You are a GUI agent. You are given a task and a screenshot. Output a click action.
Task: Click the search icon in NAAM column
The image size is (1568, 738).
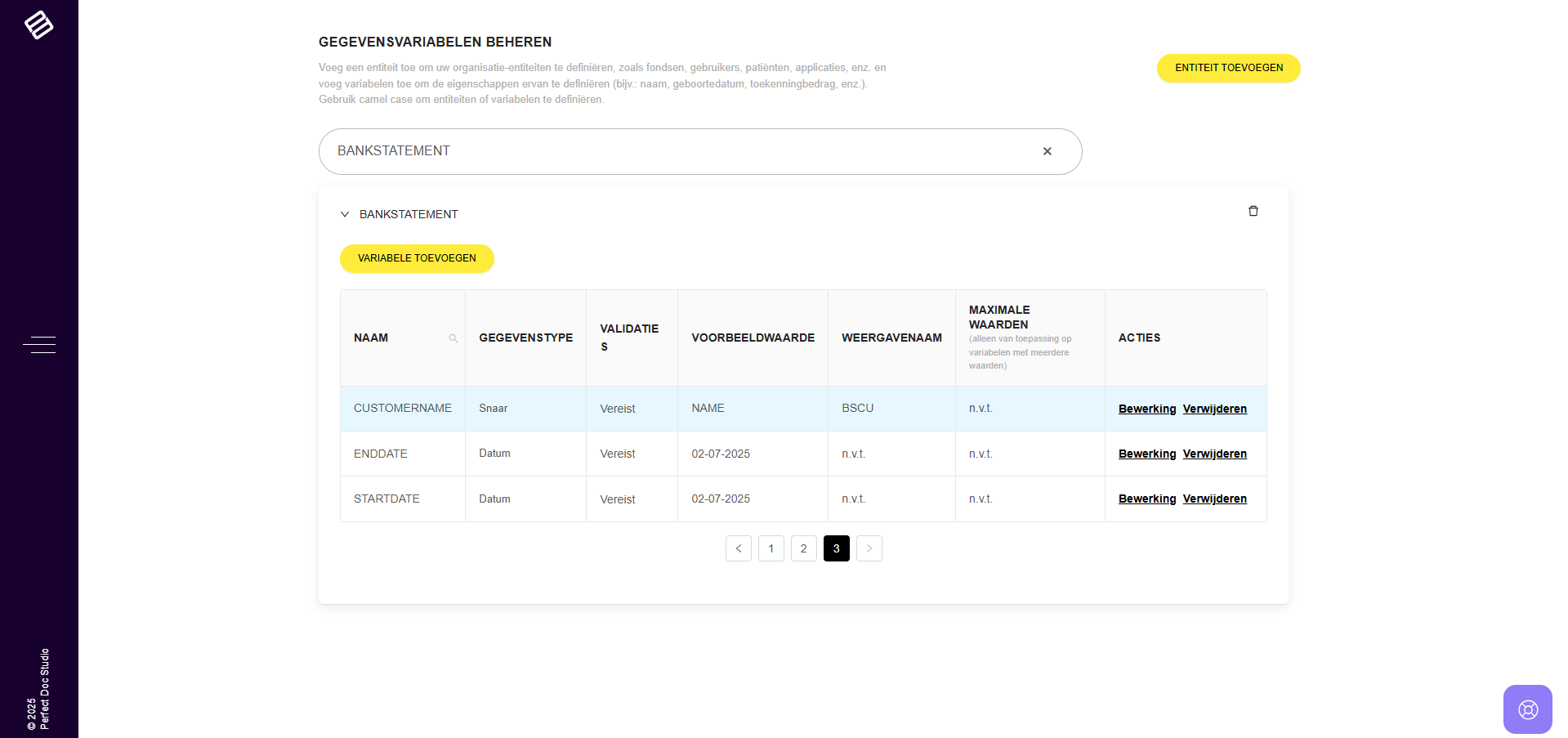point(453,338)
